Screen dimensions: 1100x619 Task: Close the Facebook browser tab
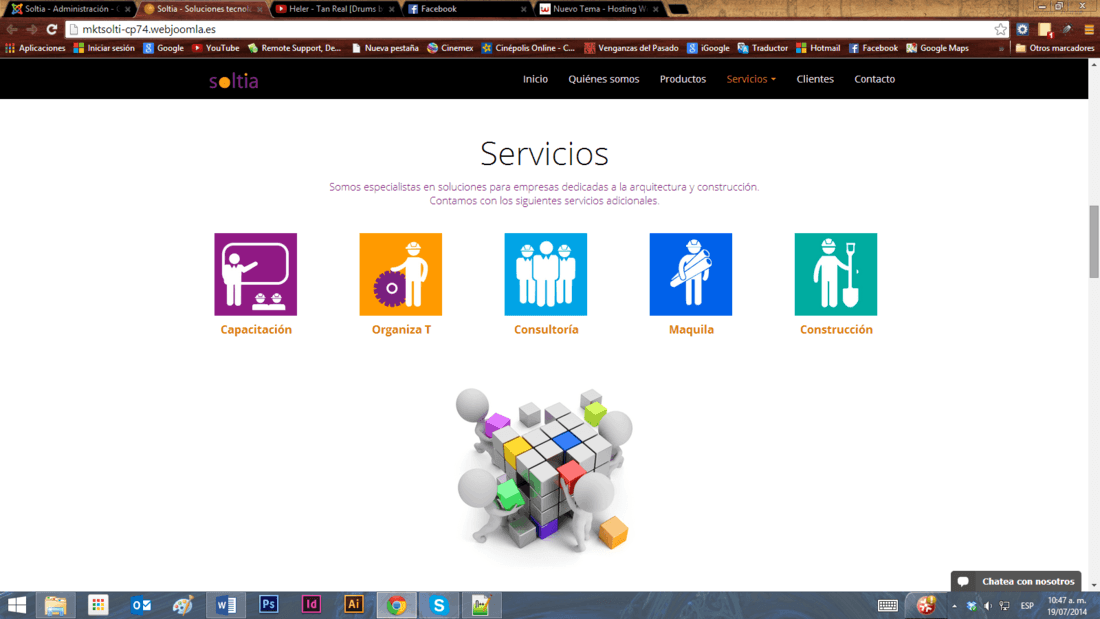(x=523, y=9)
